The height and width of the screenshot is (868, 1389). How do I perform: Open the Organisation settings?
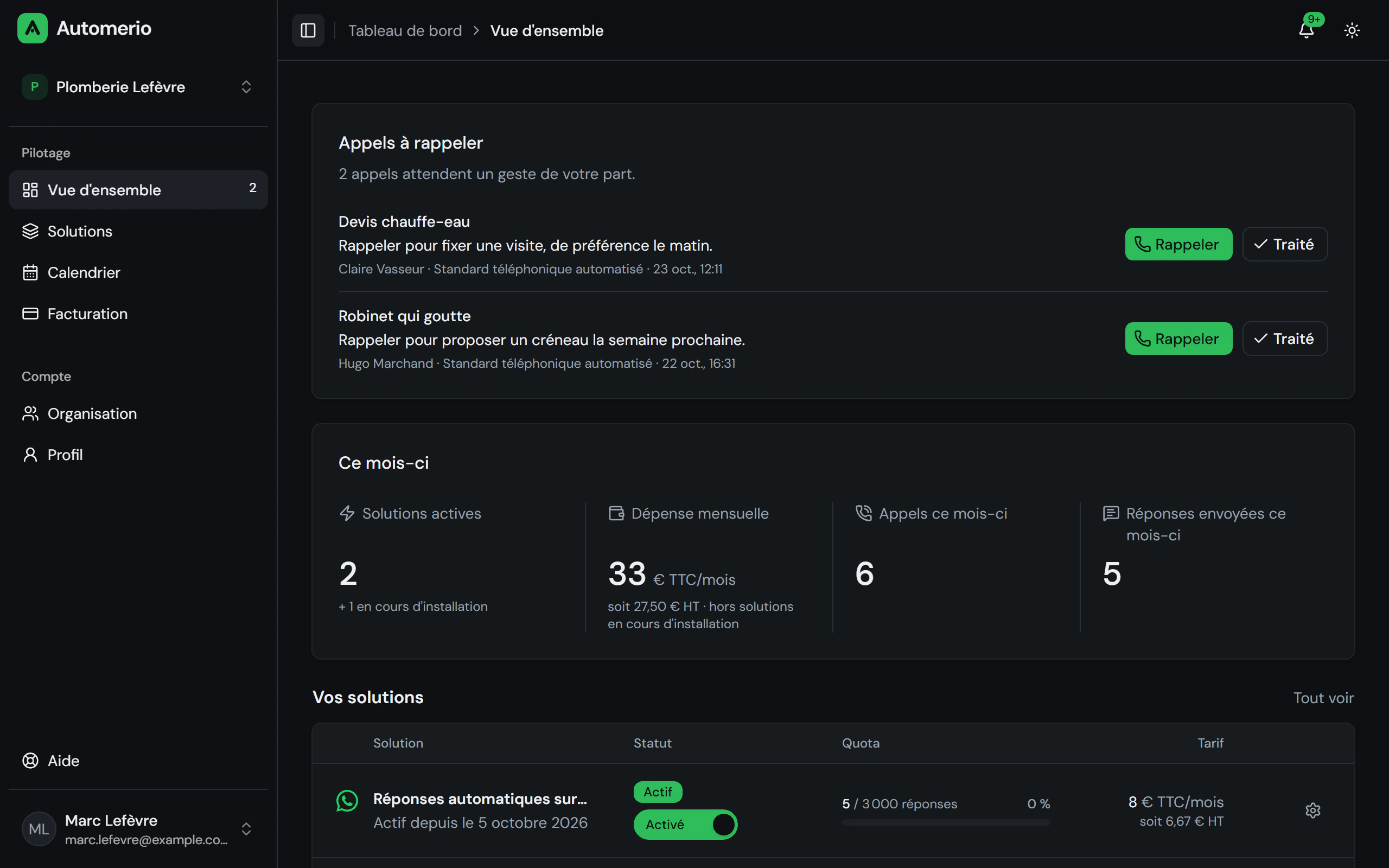tap(138, 413)
